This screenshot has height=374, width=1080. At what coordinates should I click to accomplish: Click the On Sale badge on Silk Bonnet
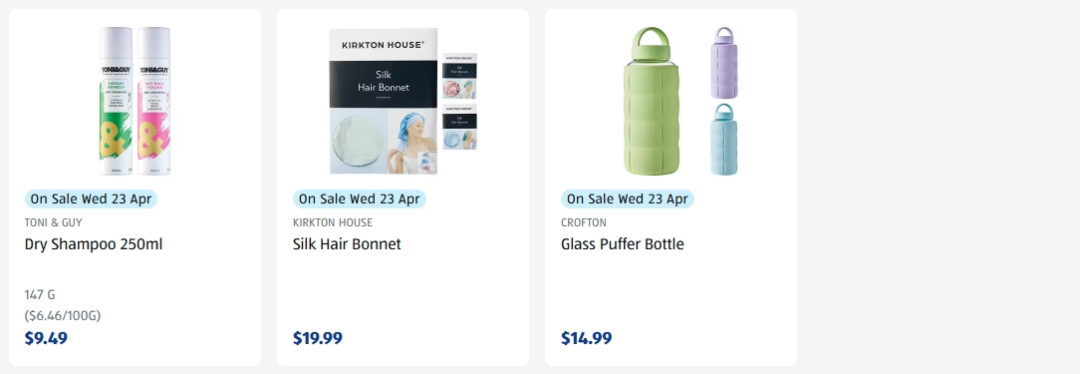[x=359, y=199]
